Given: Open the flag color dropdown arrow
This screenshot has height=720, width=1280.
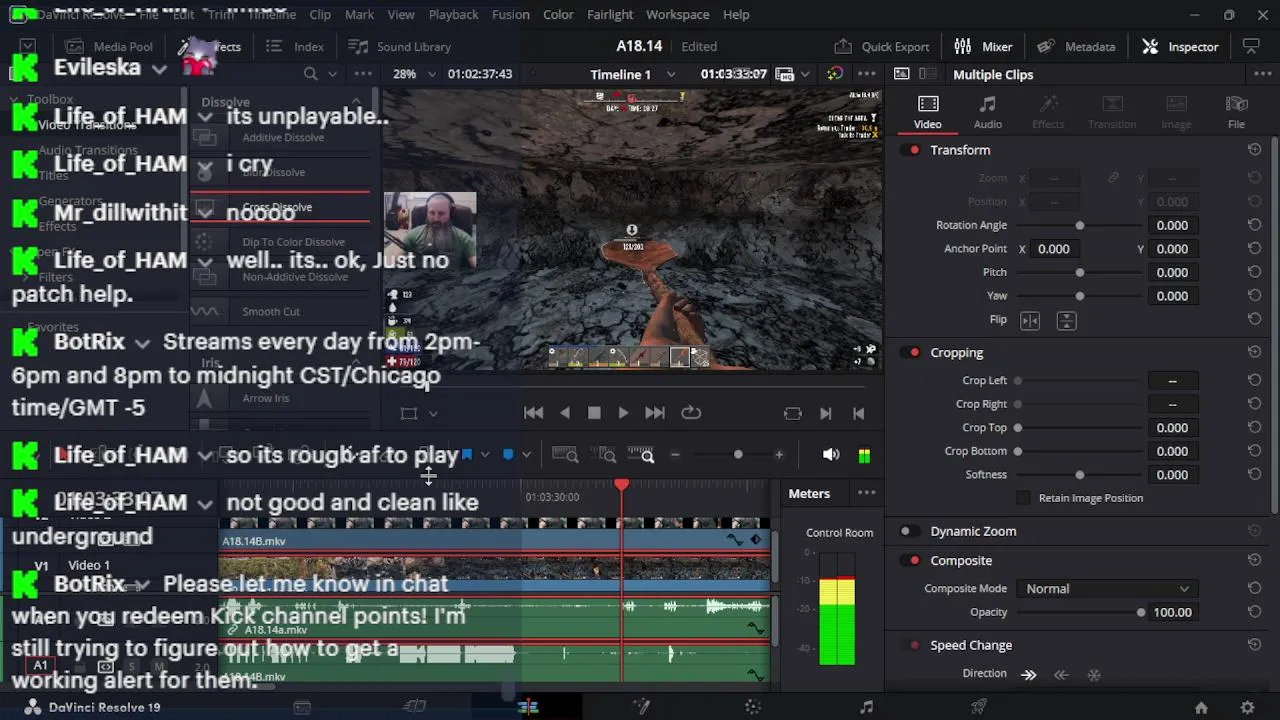Looking at the screenshot, I should [x=485, y=455].
